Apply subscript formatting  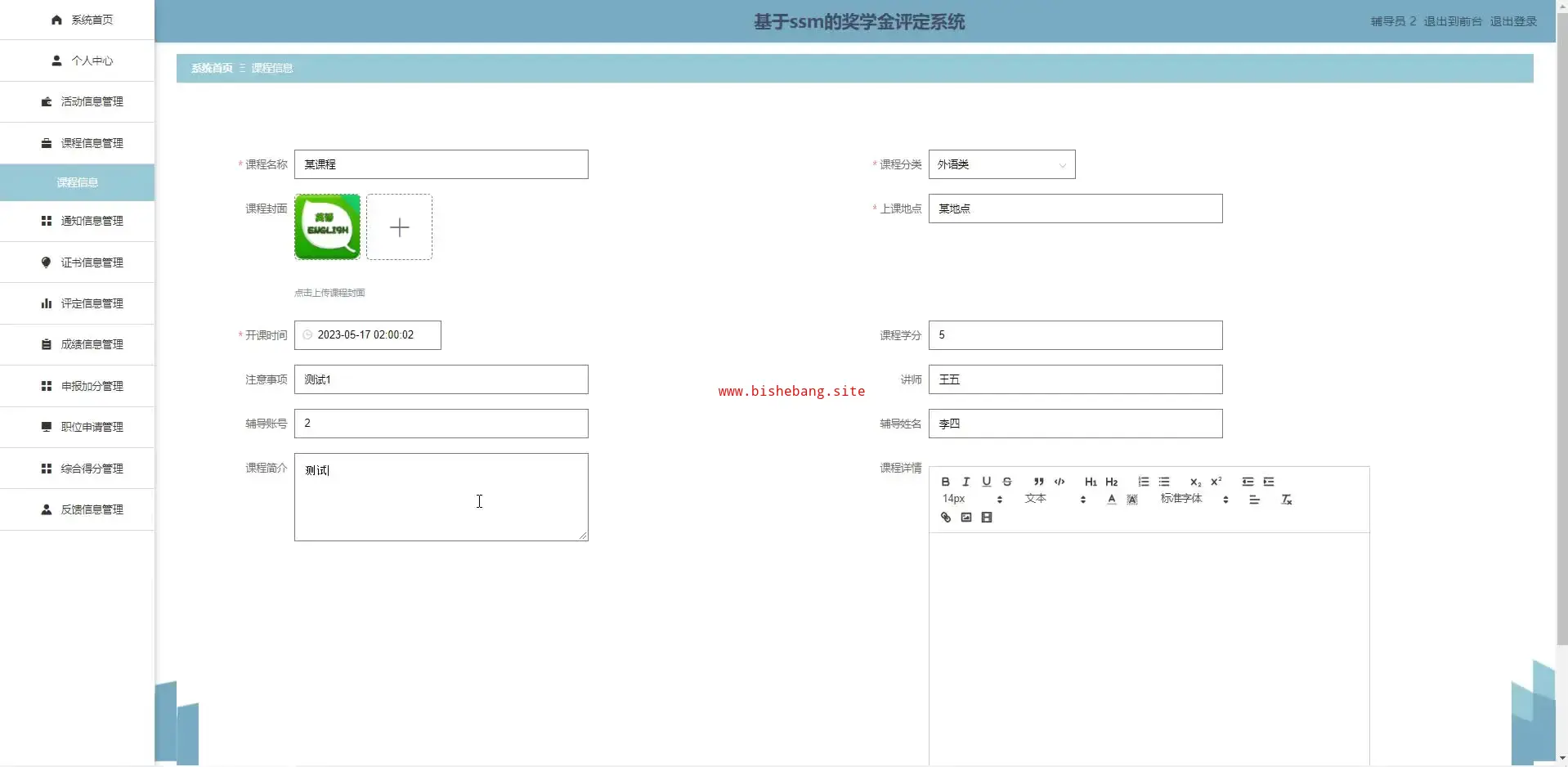click(x=1195, y=482)
